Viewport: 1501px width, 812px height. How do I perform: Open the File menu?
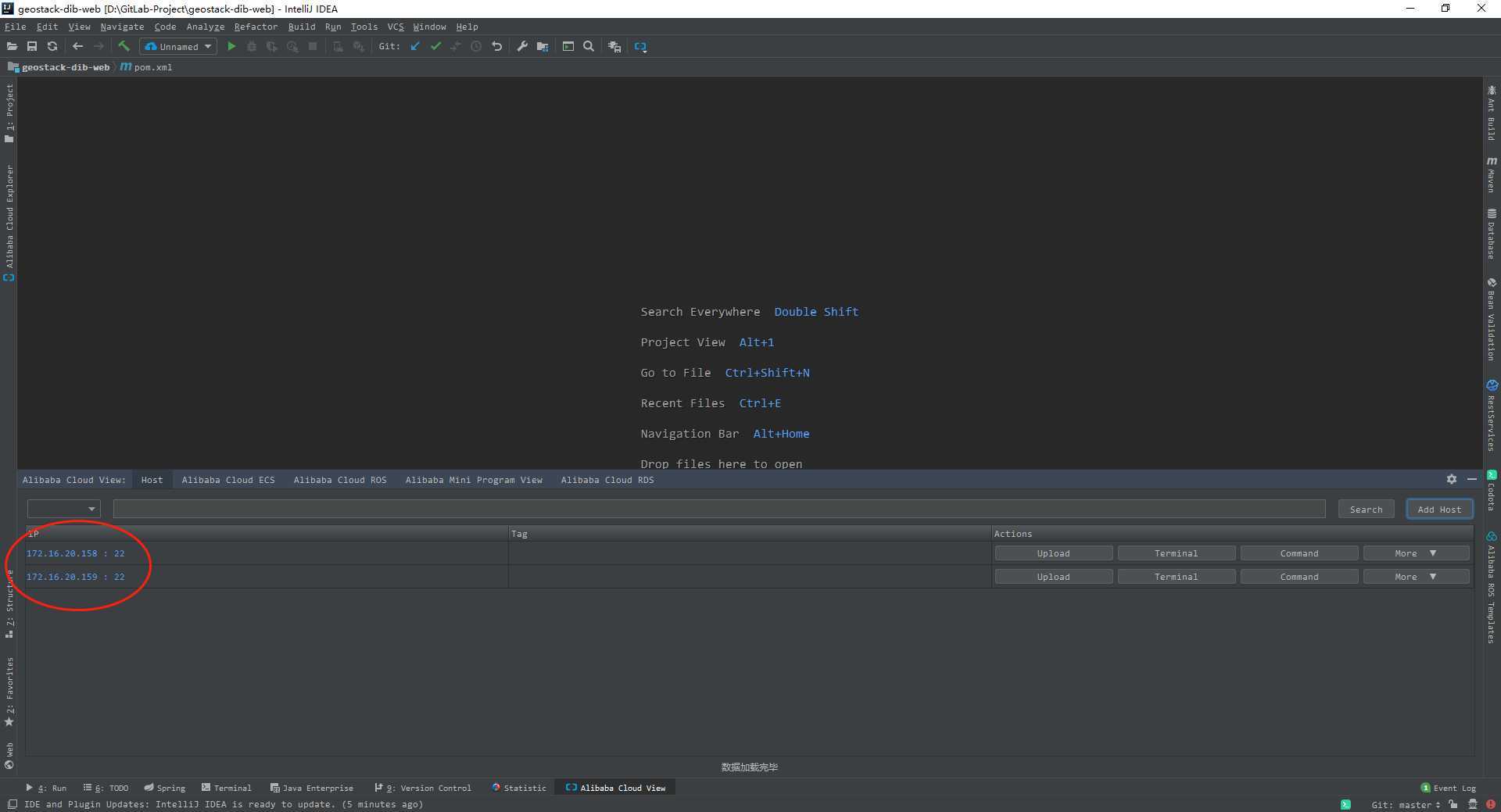click(x=15, y=27)
